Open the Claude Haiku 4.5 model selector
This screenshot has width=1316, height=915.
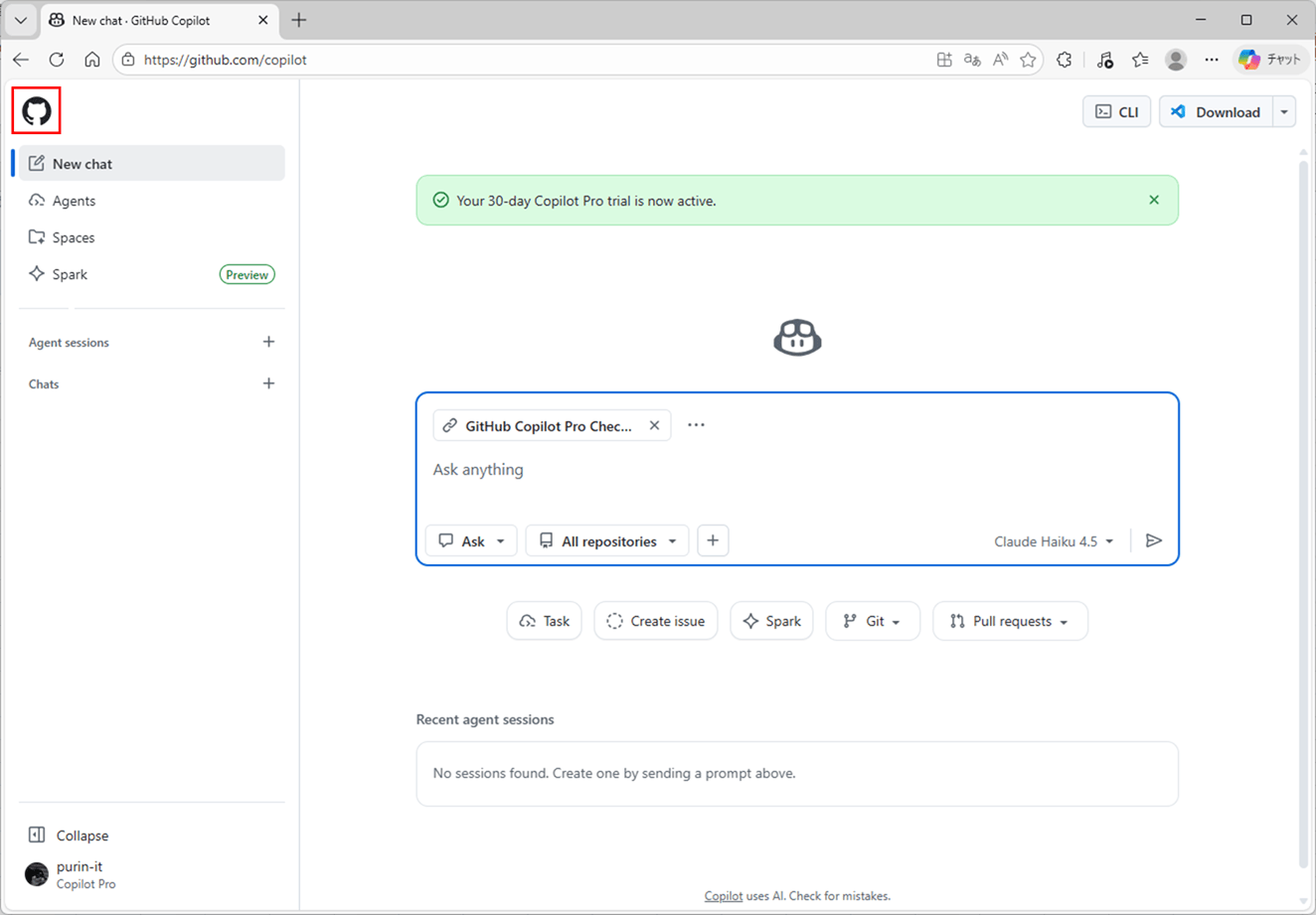(1053, 540)
